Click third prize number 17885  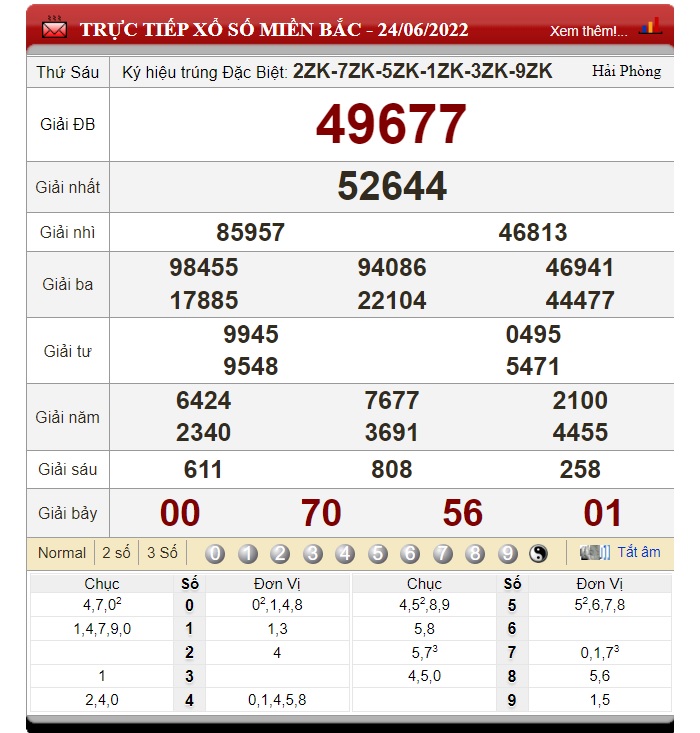tap(203, 300)
